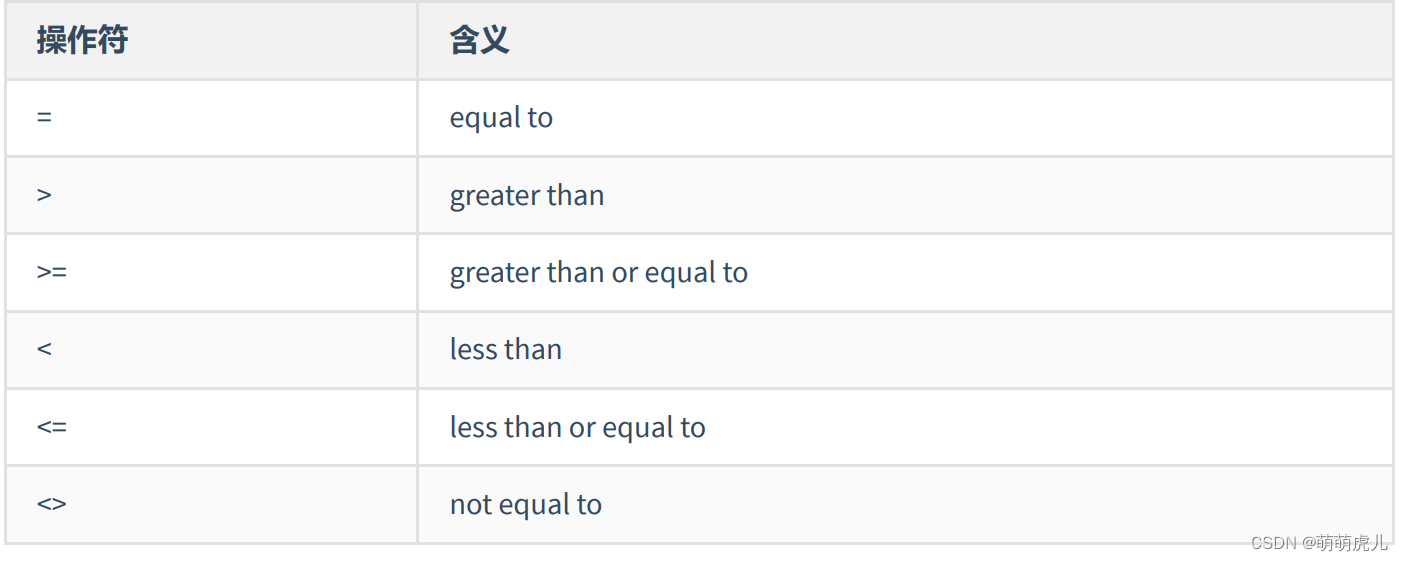Screen dimensions: 1403x561
Task: Select the >= operator cell
Action: (x=52, y=272)
